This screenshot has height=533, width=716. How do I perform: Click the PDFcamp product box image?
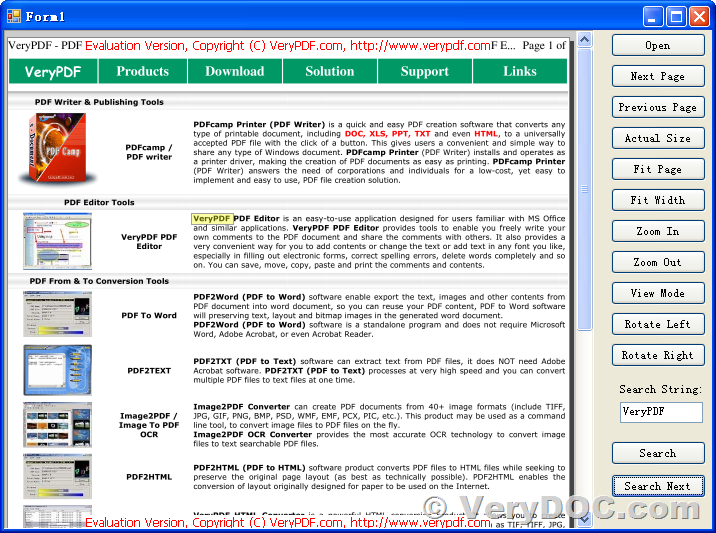pos(58,149)
